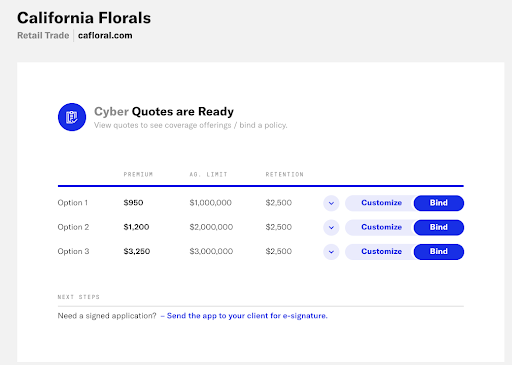The image size is (512, 365).
Task: Click the Ag. Limit column header
Action: coord(208,174)
